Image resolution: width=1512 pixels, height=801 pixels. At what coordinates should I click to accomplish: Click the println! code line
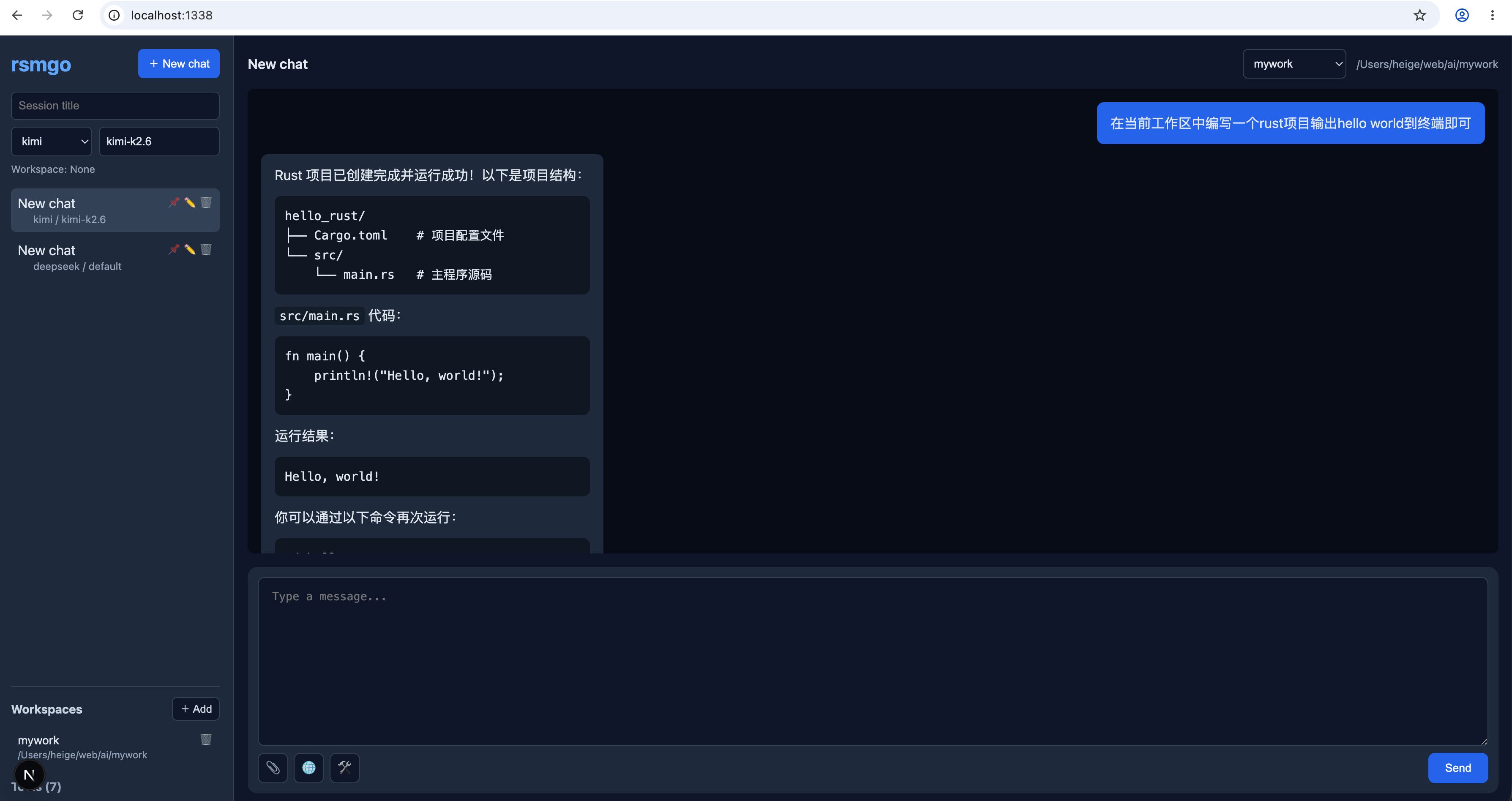409,376
